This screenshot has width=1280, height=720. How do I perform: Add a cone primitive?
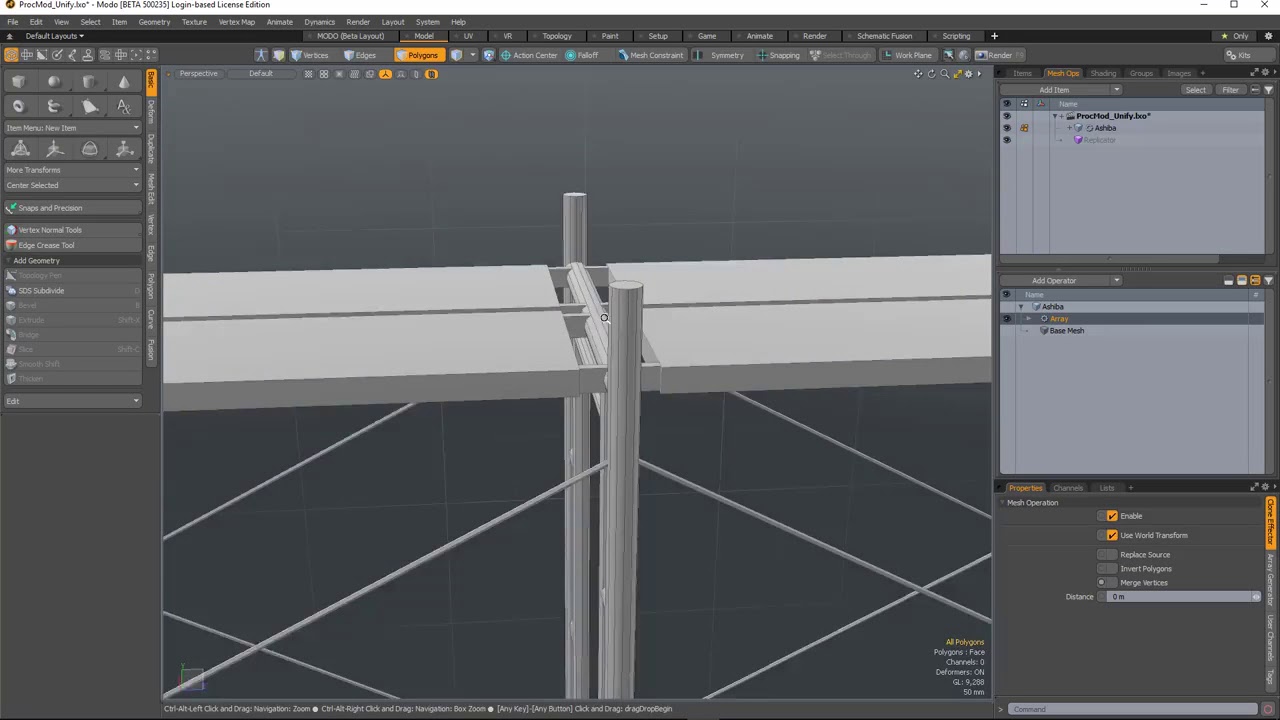click(124, 82)
